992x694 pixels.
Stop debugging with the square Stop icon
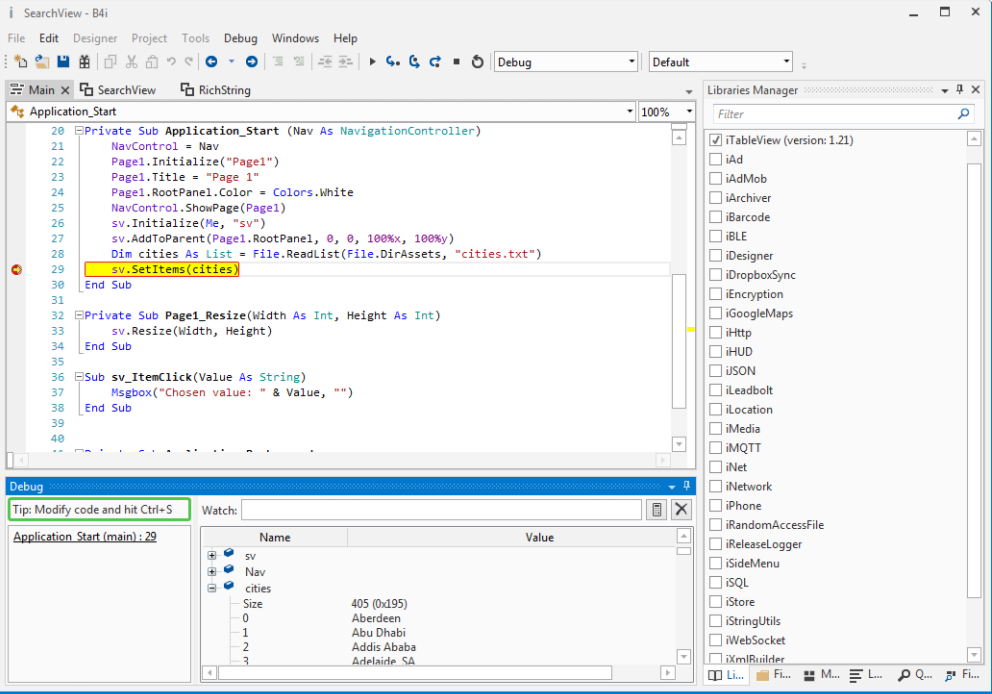(x=456, y=61)
